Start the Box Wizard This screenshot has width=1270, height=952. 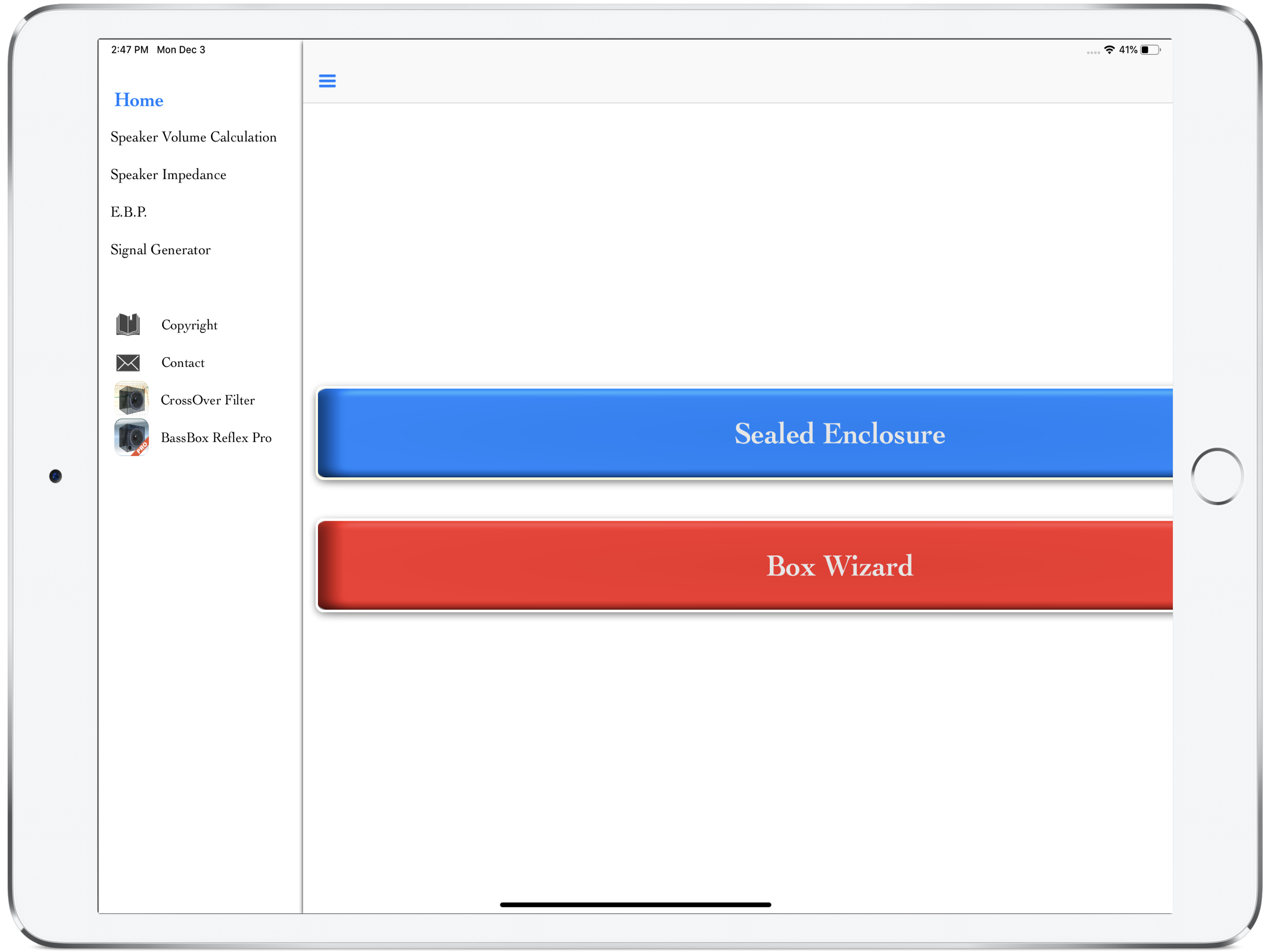745,566
